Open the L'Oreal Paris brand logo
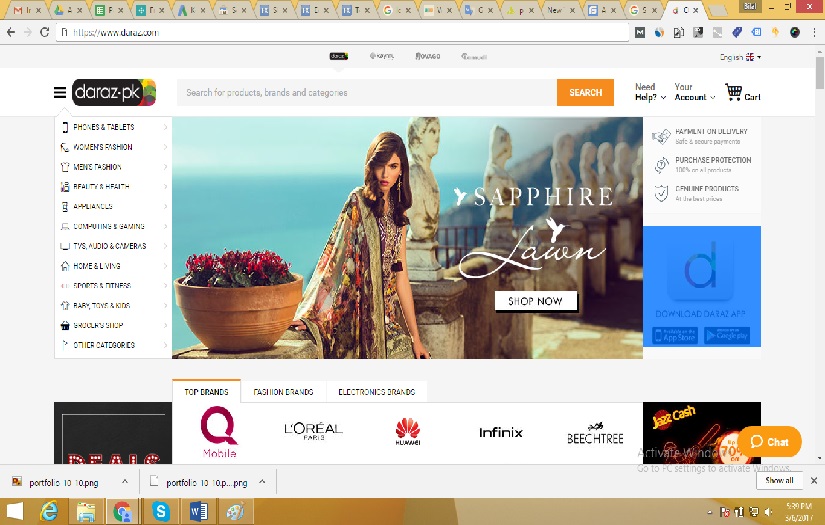 [313, 431]
